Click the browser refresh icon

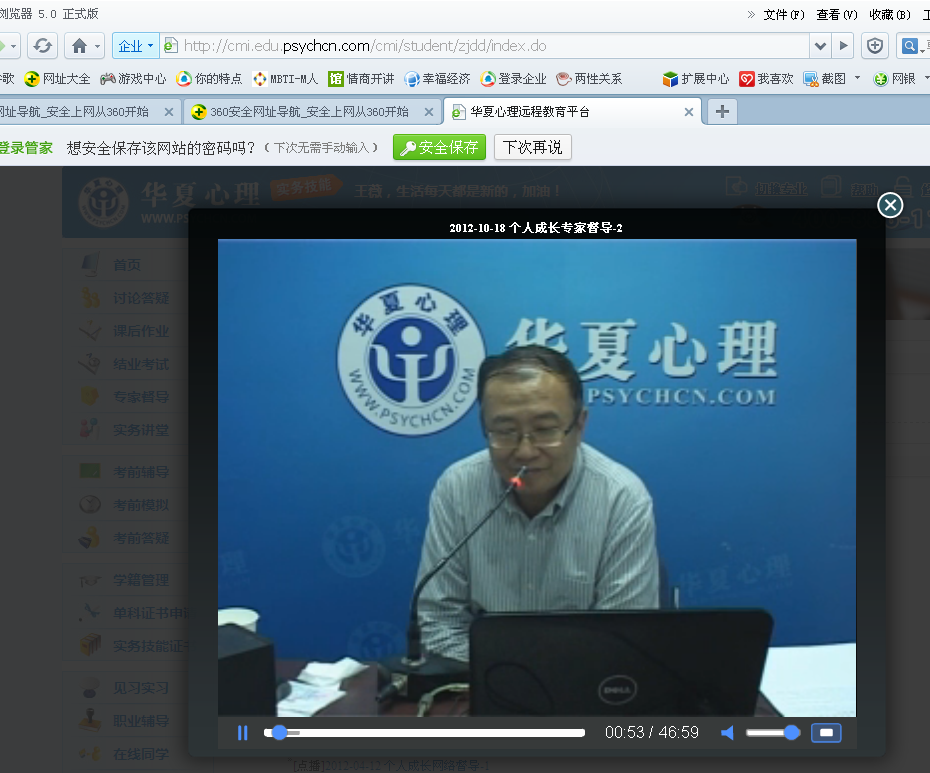click(x=42, y=46)
